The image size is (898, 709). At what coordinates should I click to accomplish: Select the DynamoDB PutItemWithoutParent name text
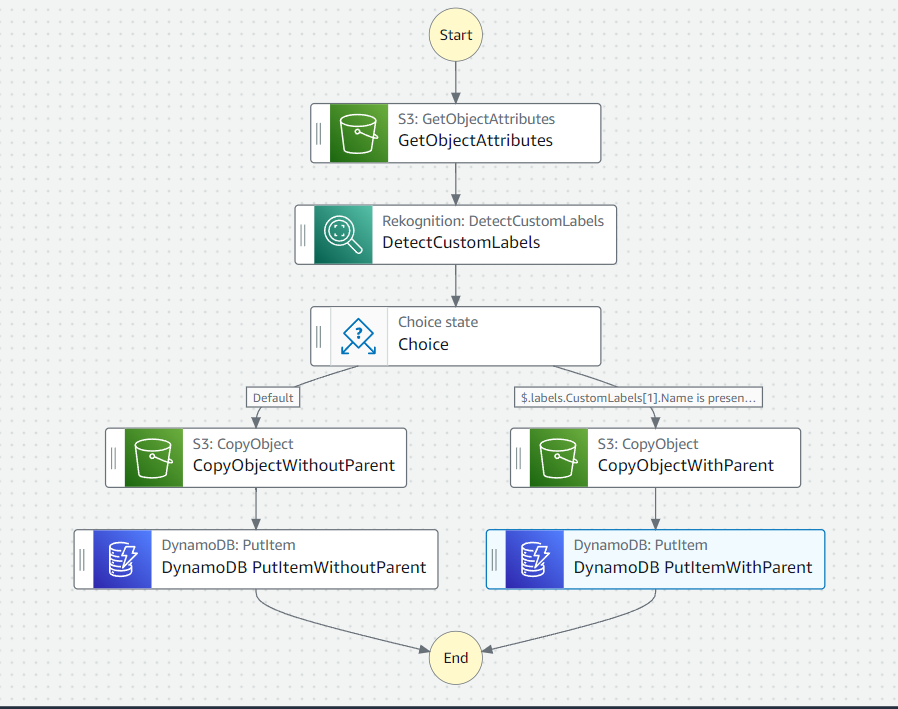coord(294,567)
